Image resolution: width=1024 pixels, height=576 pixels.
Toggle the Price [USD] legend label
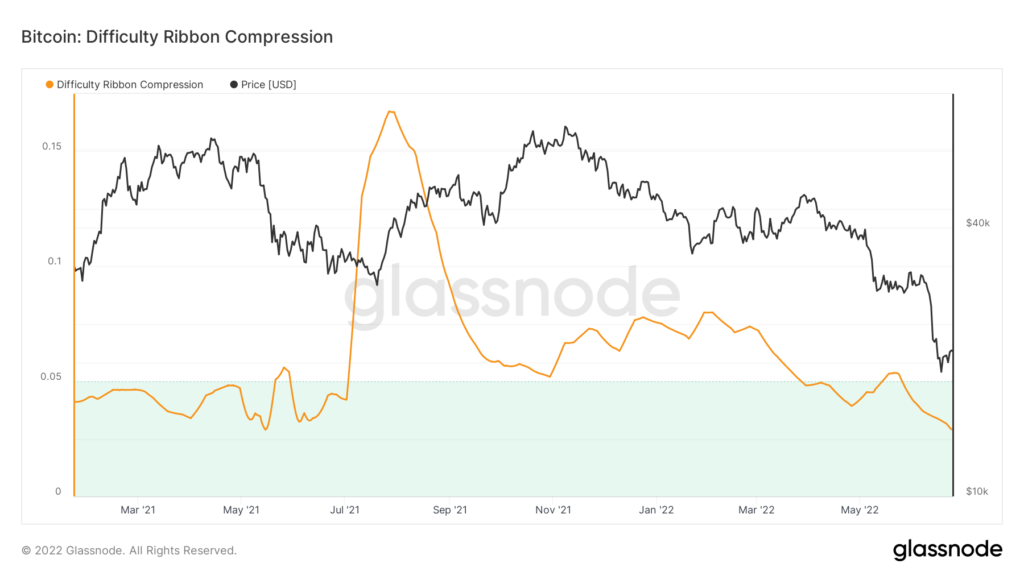pyautogui.click(x=269, y=85)
